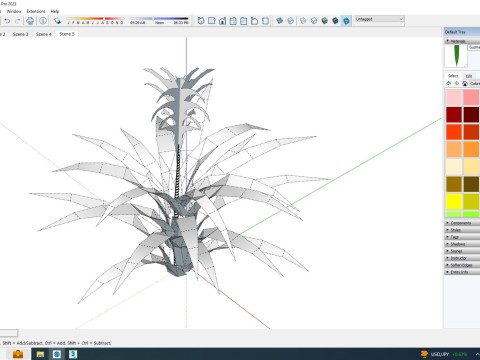Pick the pale cream color swatch

tap(454, 166)
